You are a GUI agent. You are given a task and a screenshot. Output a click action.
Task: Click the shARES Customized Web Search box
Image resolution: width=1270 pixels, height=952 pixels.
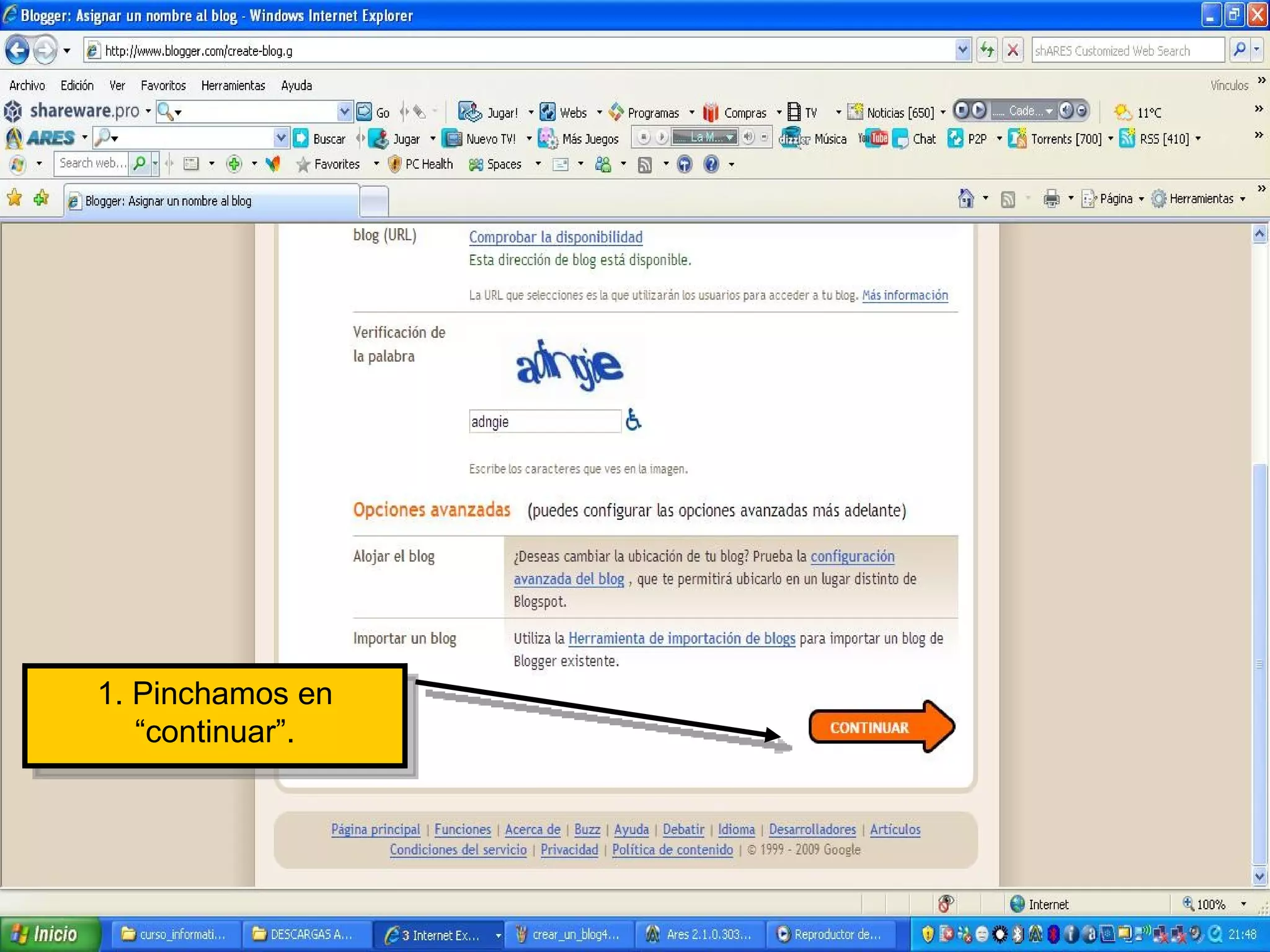click(x=1127, y=50)
